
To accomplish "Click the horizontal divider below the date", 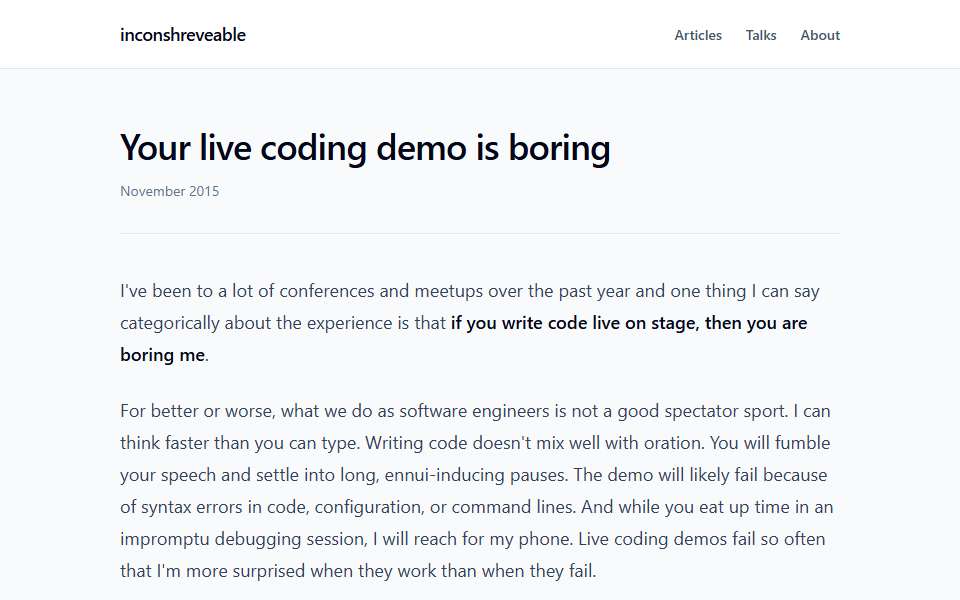I will click(480, 233).
